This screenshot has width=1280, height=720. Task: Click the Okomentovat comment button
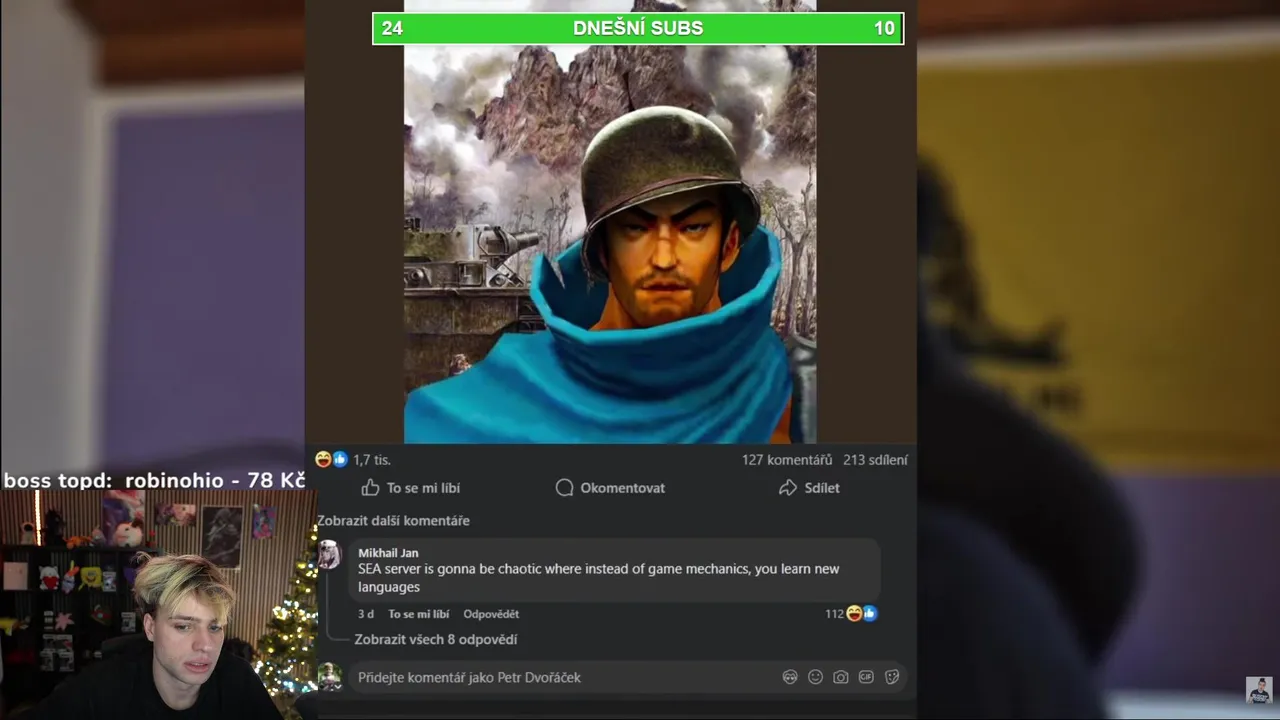[610, 488]
